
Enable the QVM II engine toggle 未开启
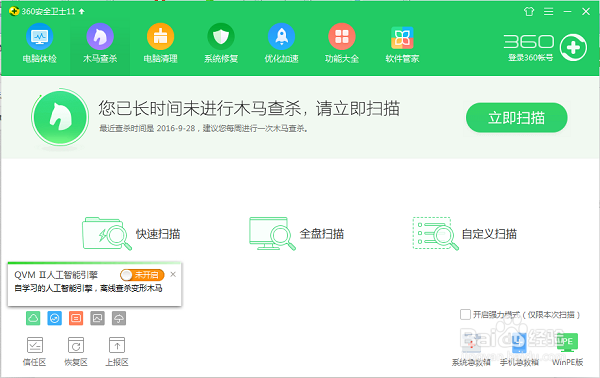[x=142, y=275]
